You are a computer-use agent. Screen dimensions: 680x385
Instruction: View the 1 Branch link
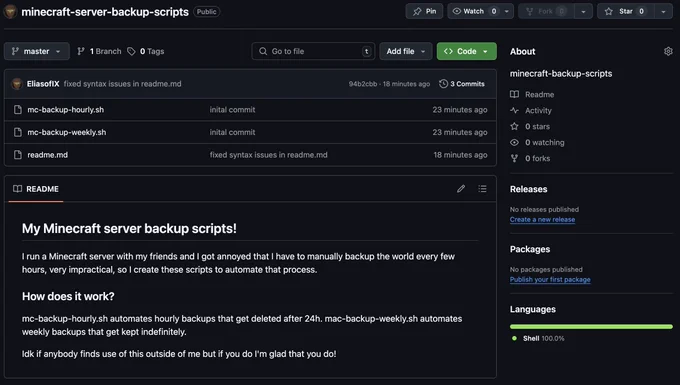tap(99, 51)
